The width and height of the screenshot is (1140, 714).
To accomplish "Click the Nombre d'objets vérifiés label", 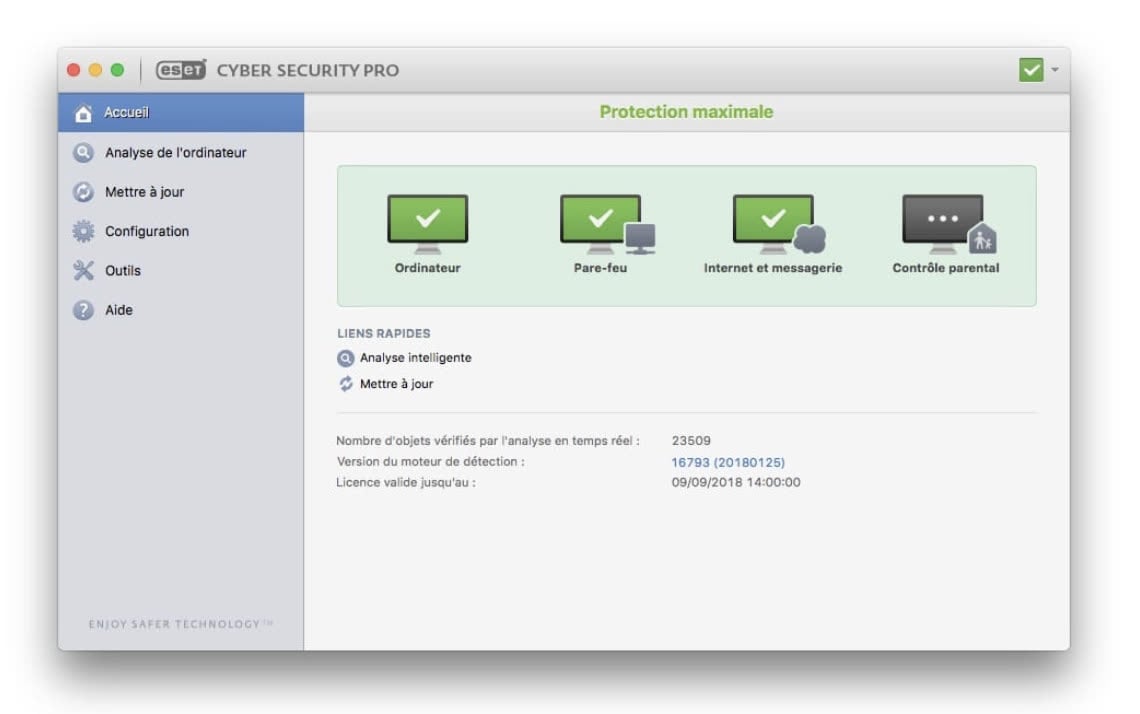I will (488, 441).
